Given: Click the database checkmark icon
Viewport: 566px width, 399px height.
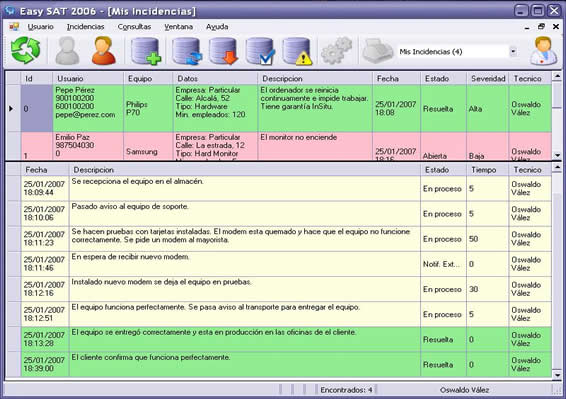Looking at the screenshot, I should coord(260,51).
